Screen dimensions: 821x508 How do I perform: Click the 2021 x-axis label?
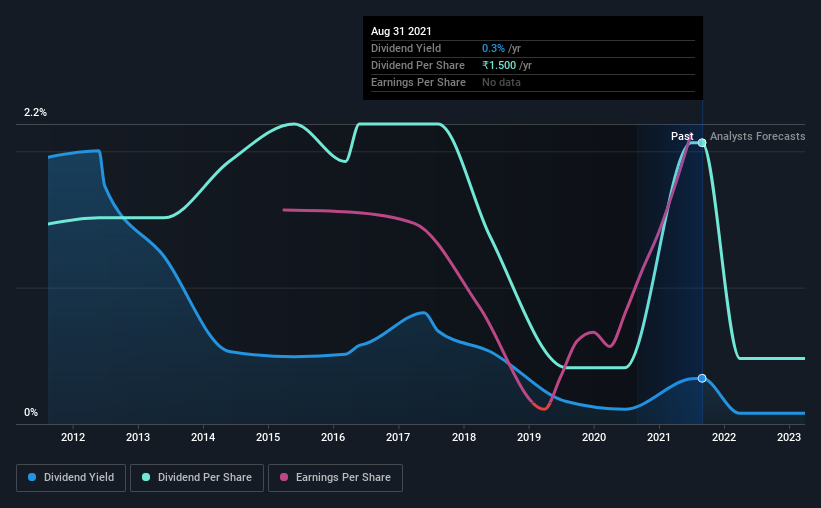(659, 437)
